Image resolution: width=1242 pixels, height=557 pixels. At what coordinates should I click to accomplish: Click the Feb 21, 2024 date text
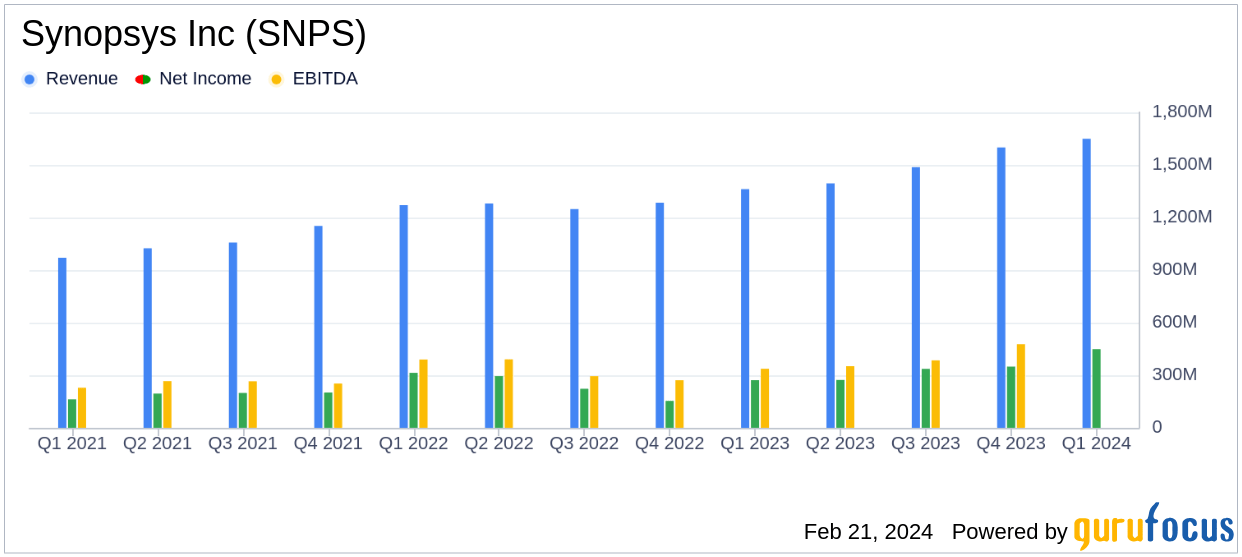pyautogui.click(x=868, y=532)
